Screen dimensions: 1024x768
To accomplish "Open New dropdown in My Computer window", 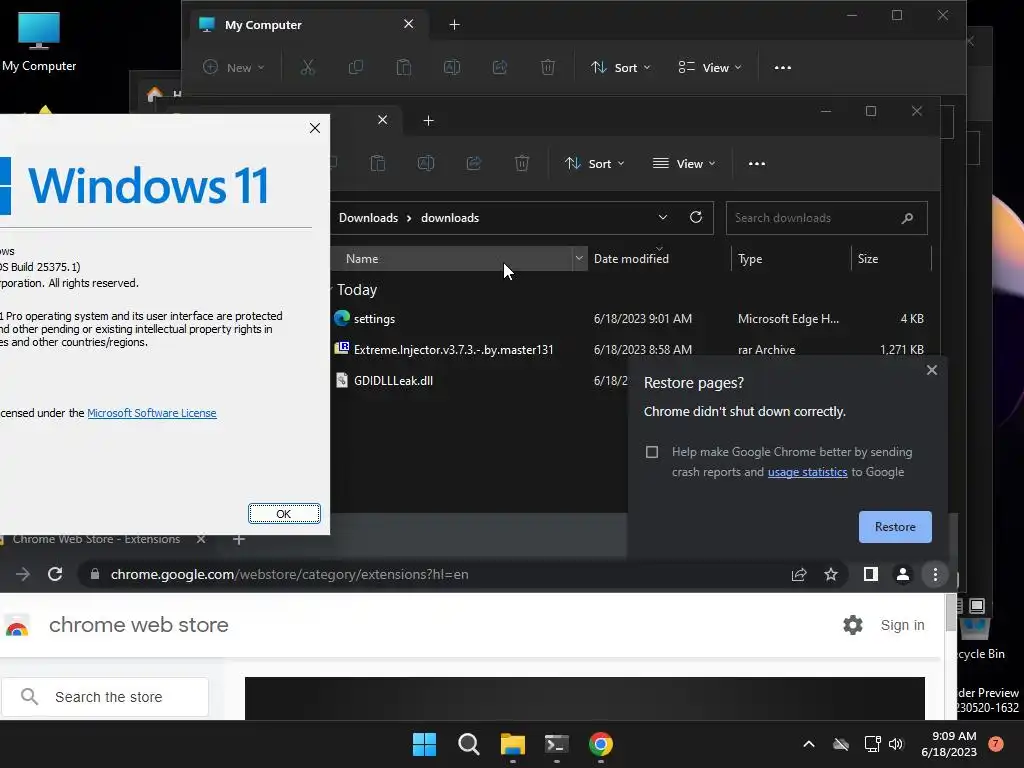I will tap(234, 67).
